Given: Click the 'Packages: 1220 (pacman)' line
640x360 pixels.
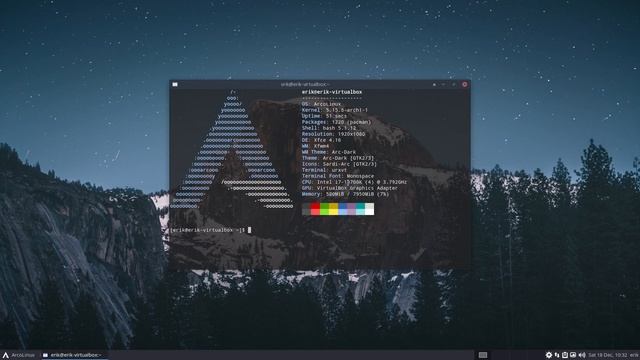Looking at the screenshot, I should [x=336, y=122].
